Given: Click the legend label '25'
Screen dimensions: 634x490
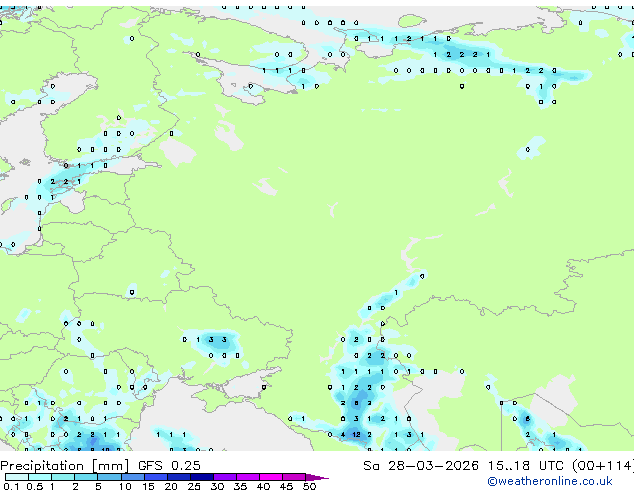Looking at the screenshot, I should point(194,486).
